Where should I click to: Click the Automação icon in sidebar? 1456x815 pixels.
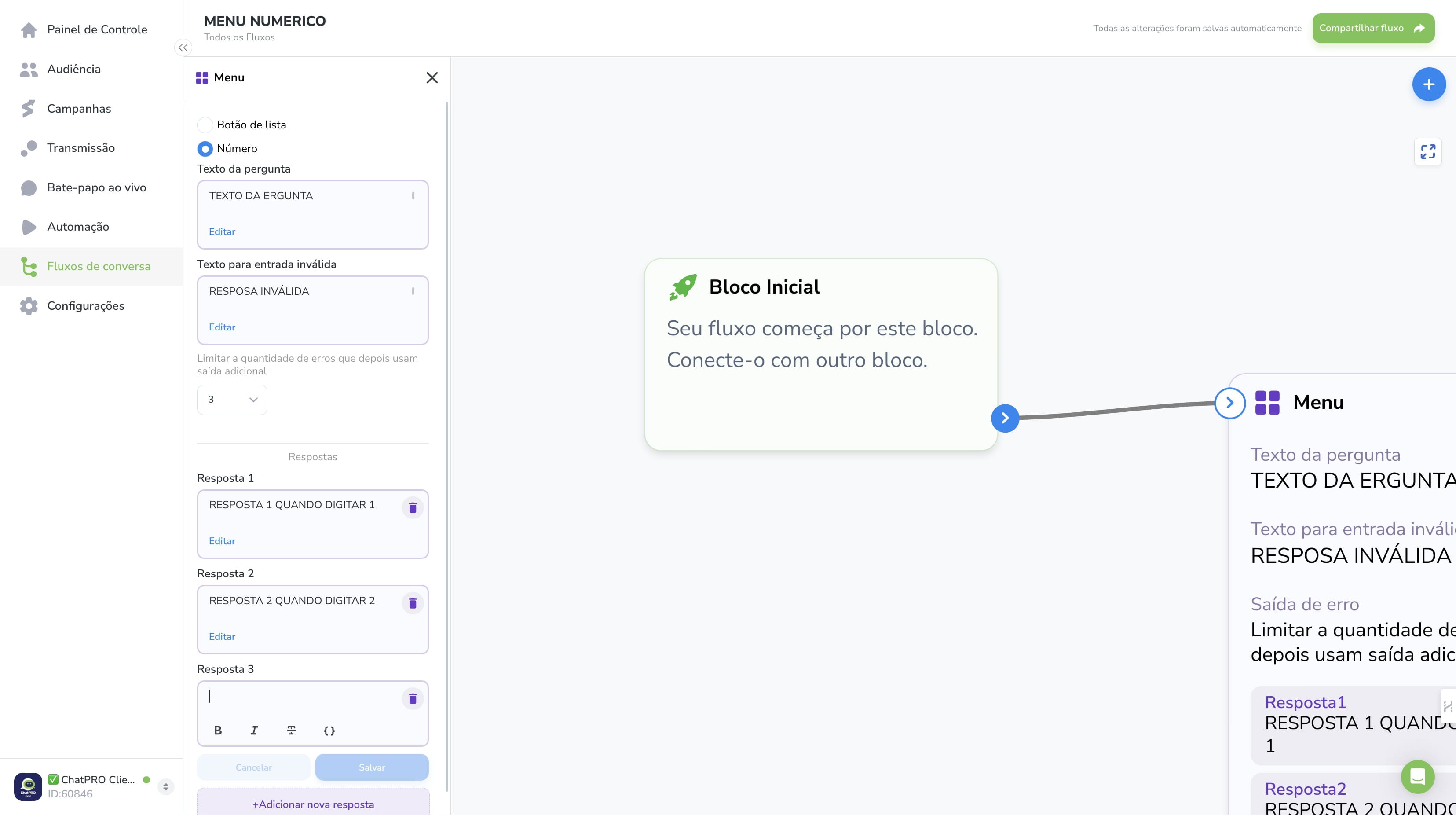(x=28, y=227)
